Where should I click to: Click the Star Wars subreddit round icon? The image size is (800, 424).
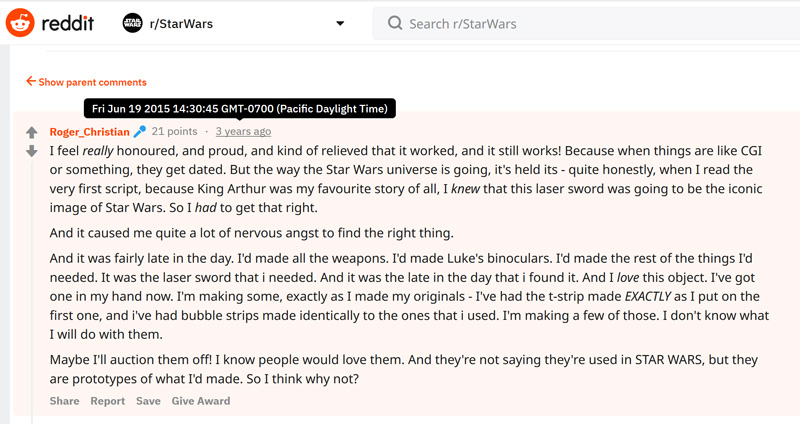click(x=133, y=23)
